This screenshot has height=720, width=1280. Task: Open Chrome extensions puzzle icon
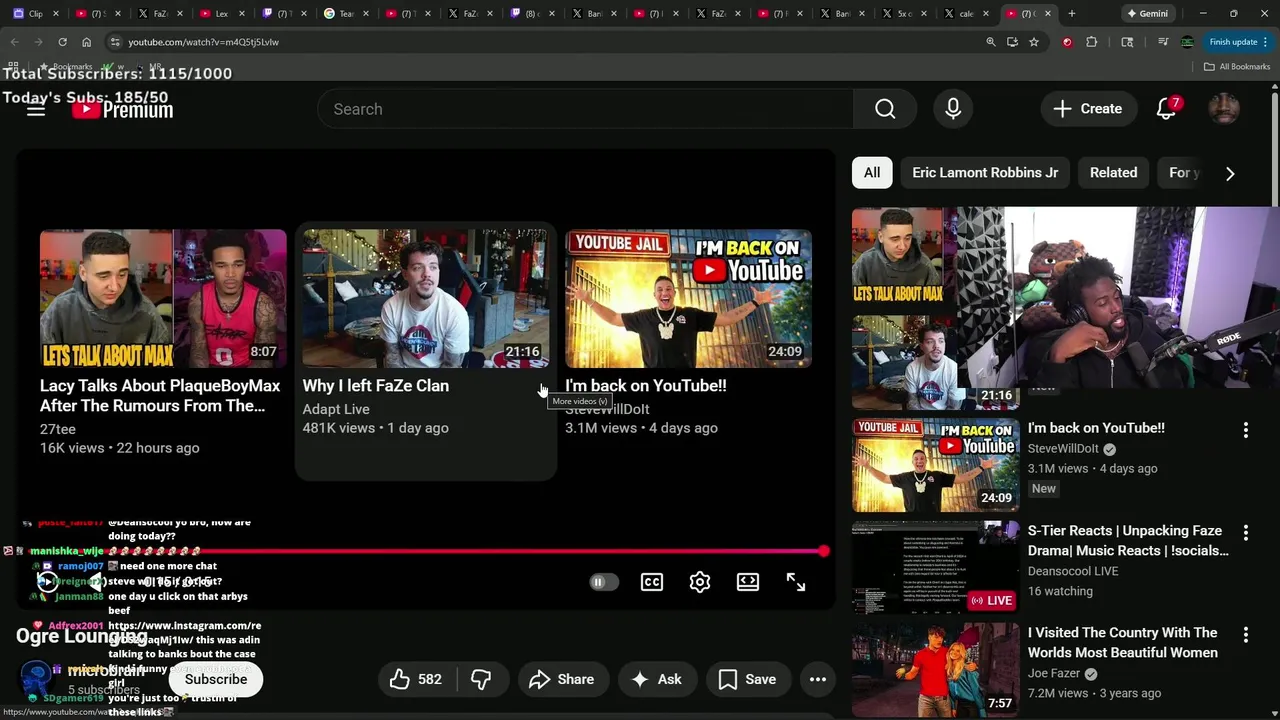[1091, 42]
